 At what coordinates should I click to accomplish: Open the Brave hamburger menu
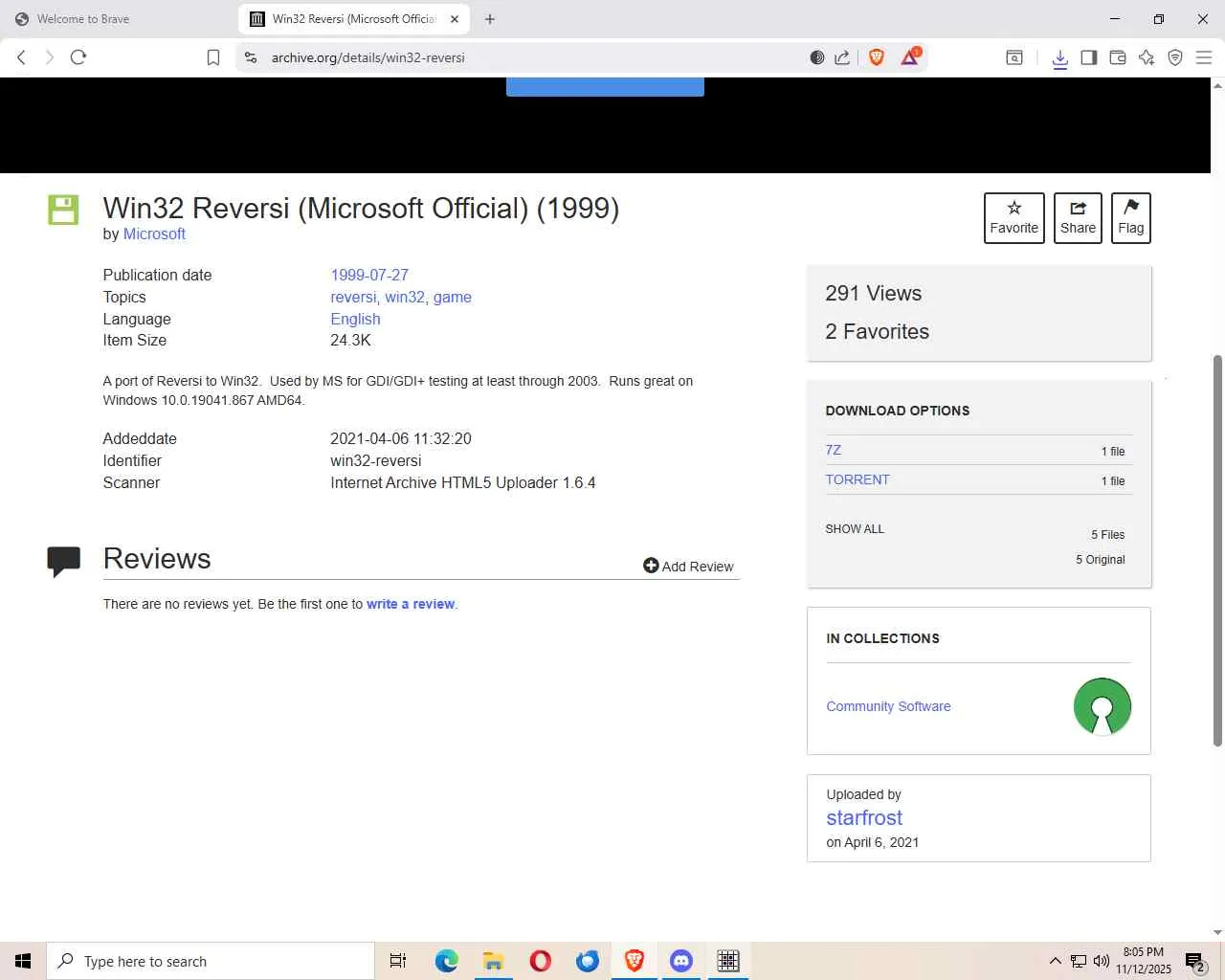[x=1204, y=57]
